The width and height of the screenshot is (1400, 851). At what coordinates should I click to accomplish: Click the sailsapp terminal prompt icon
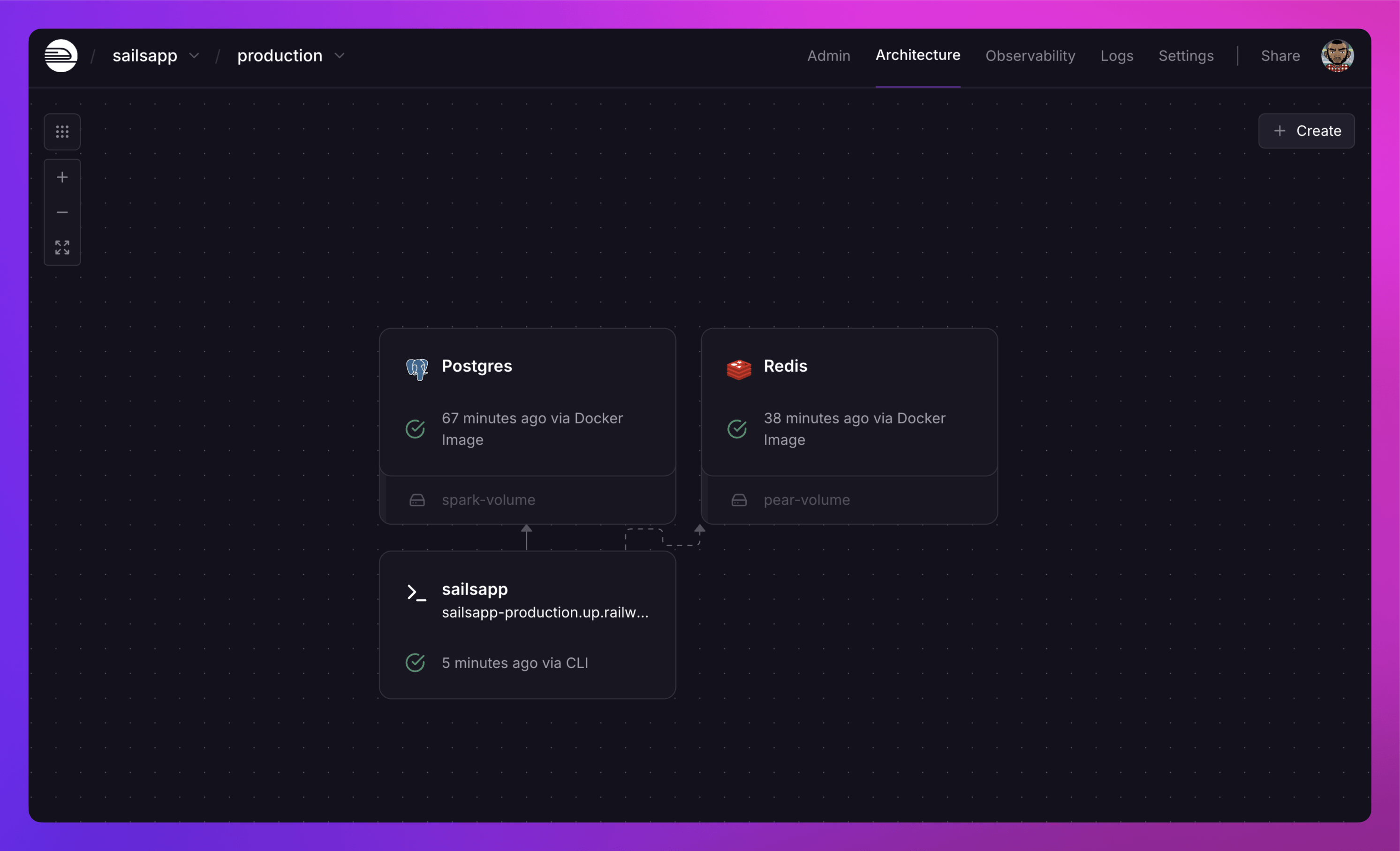click(416, 593)
